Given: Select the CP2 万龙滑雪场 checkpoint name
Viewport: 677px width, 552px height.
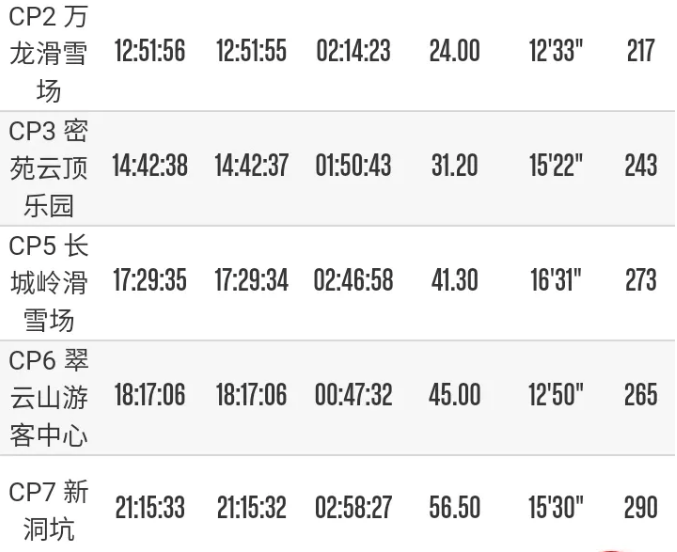Looking at the screenshot, I should (x=49, y=52).
